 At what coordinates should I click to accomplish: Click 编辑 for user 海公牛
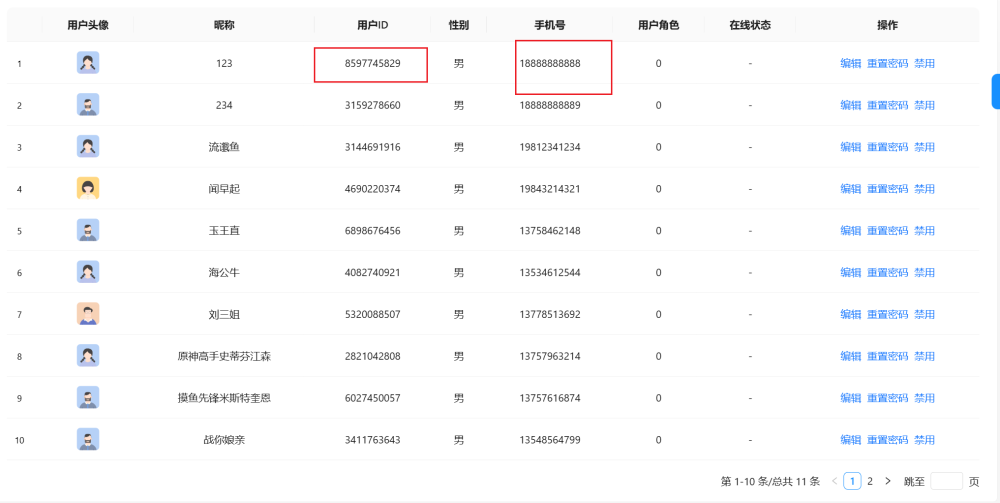point(850,272)
